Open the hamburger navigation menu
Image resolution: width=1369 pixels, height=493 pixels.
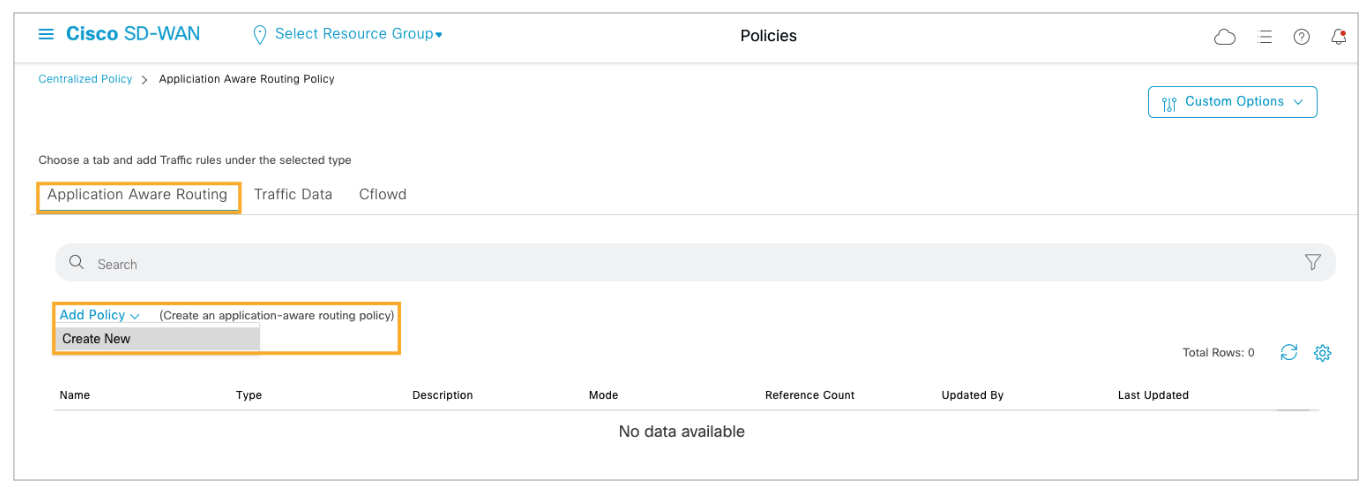(x=46, y=34)
